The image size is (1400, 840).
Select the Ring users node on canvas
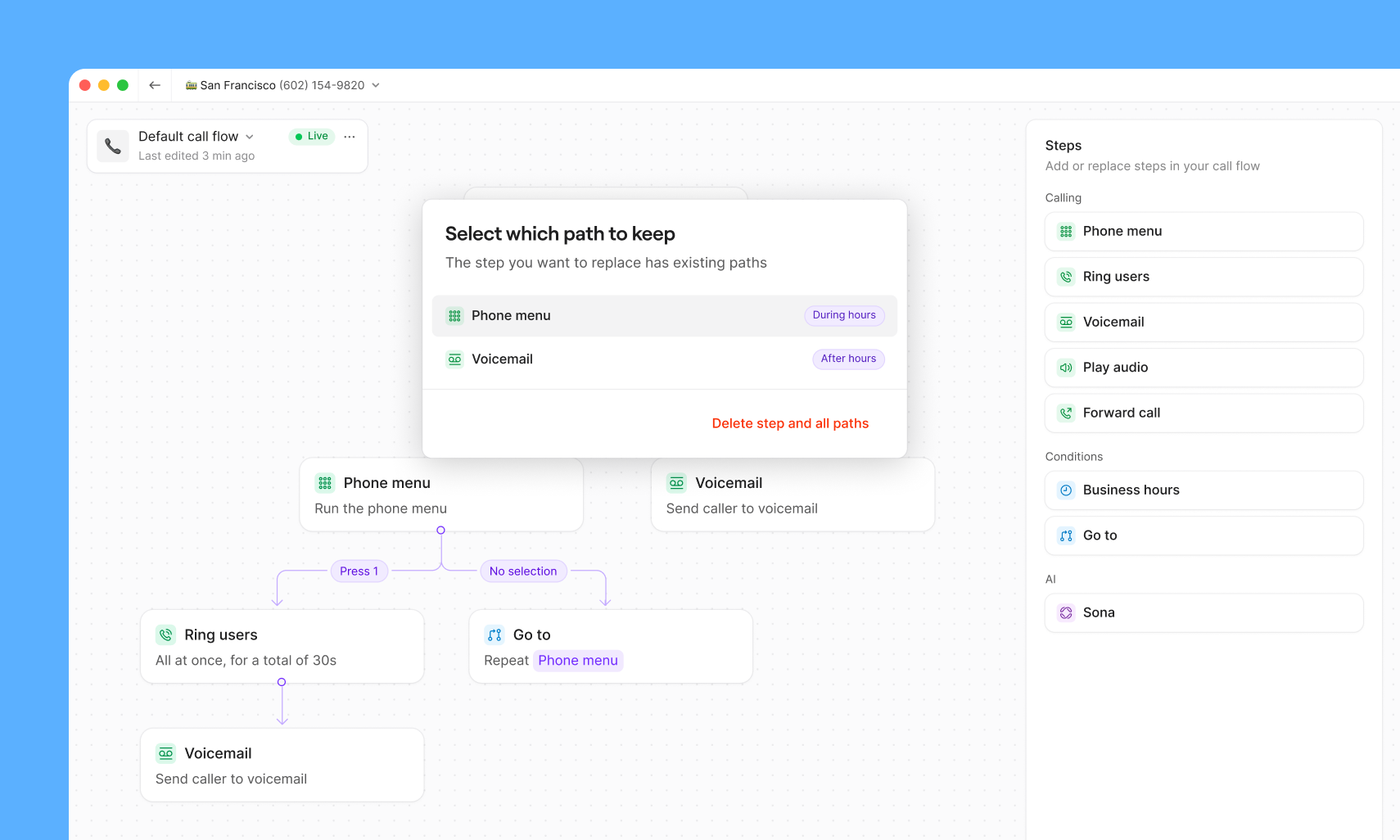282,647
